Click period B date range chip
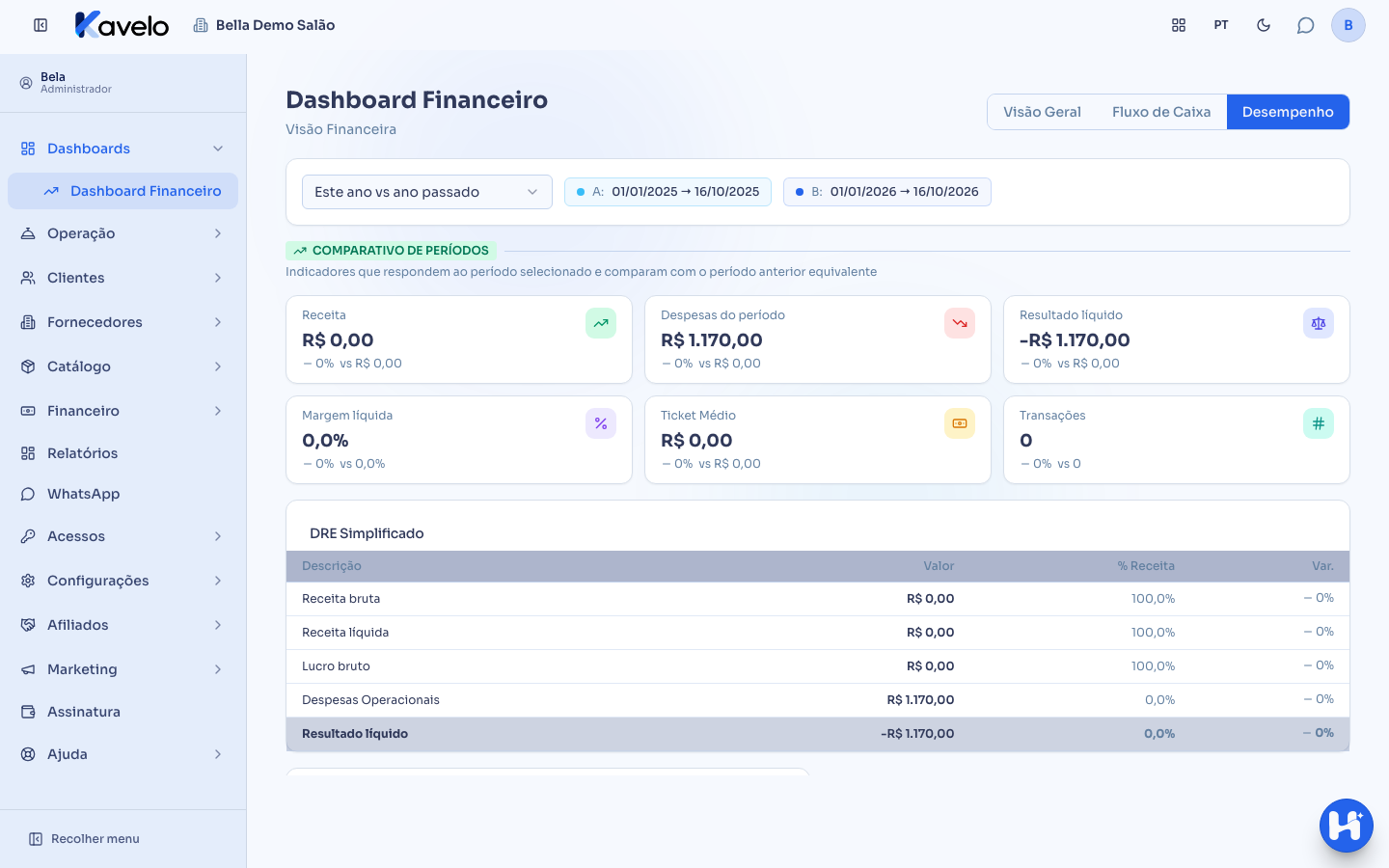Image resolution: width=1389 pixels, height=868 pixels. pyautogui.click(x=887, y=192)
